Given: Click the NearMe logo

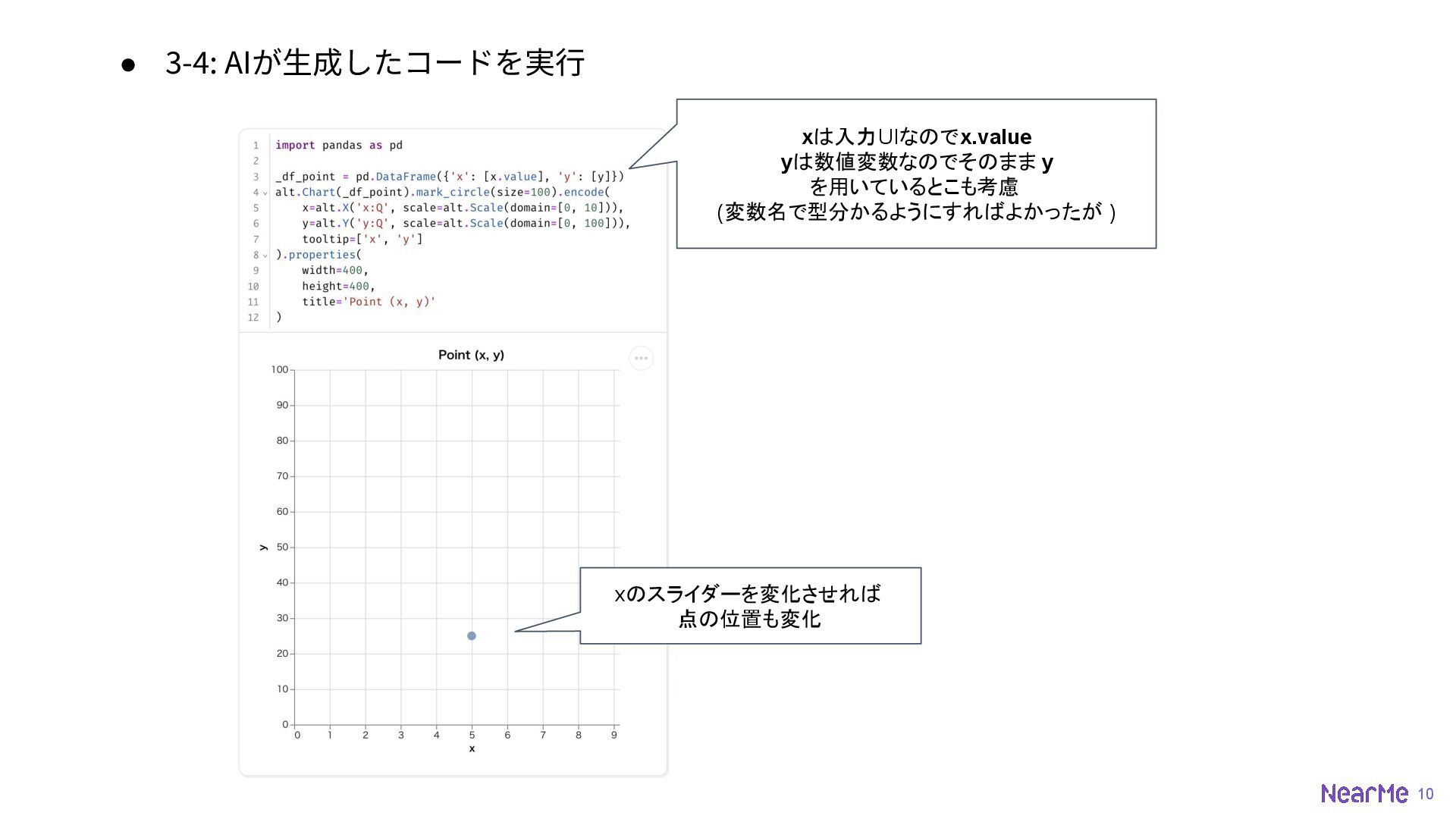Looking at the screenshot, I should (1363, 793).
